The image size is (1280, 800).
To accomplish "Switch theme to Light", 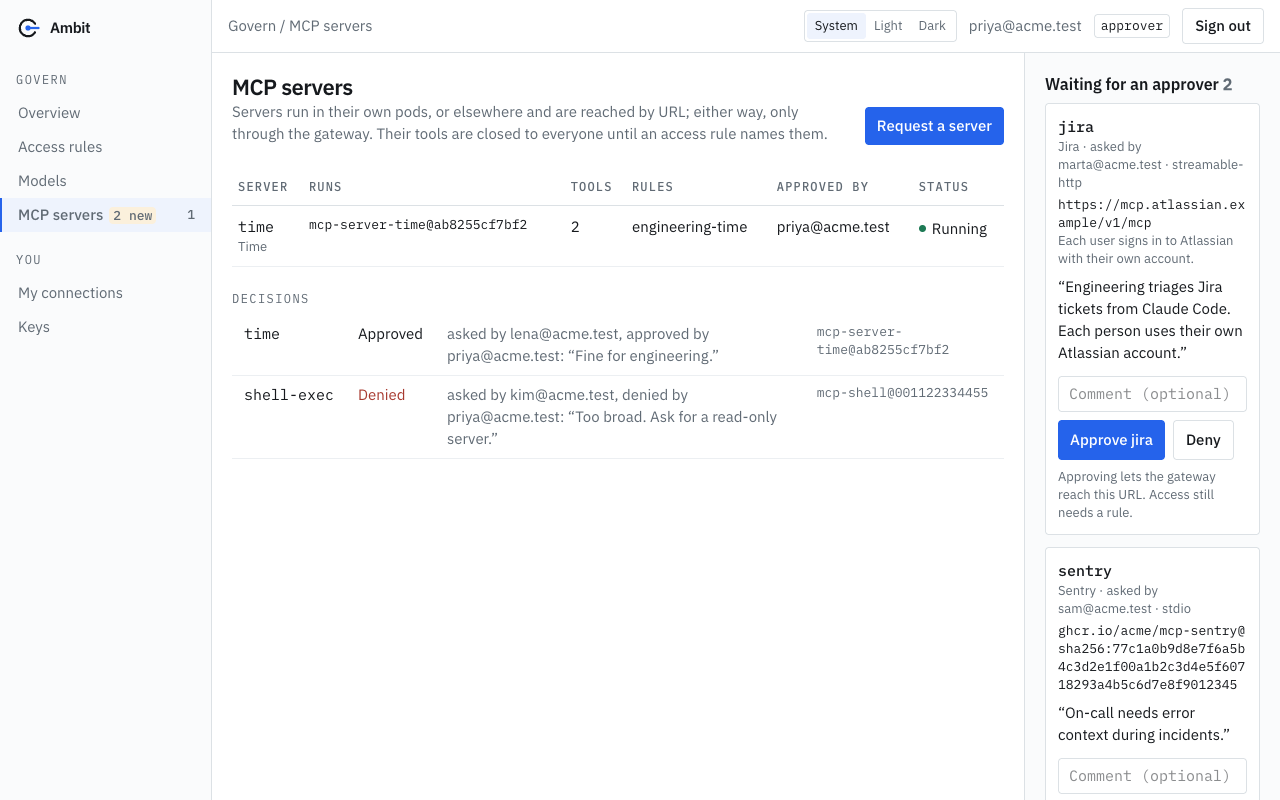I will (888, 26).
